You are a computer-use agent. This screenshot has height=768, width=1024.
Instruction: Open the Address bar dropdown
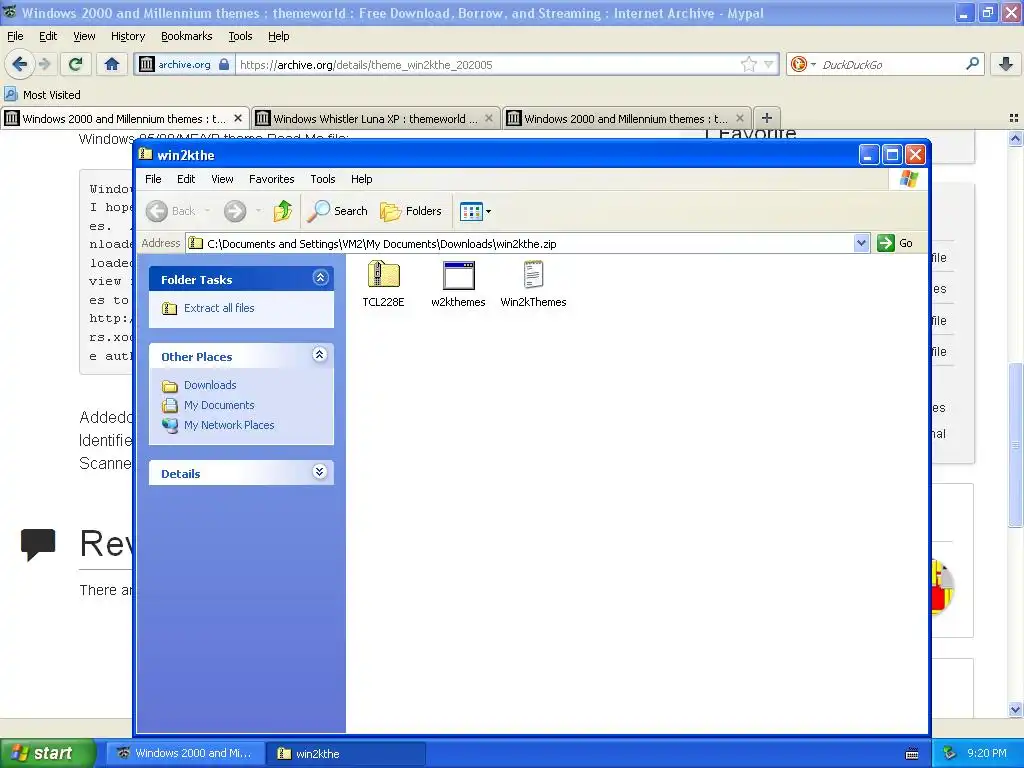pos(861,243)
